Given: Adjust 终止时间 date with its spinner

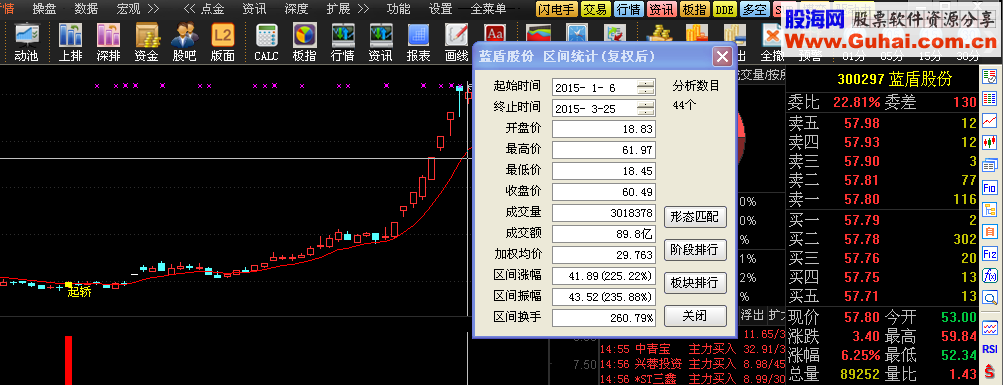Looking at the screenshot, I should [x=646, y=108].
